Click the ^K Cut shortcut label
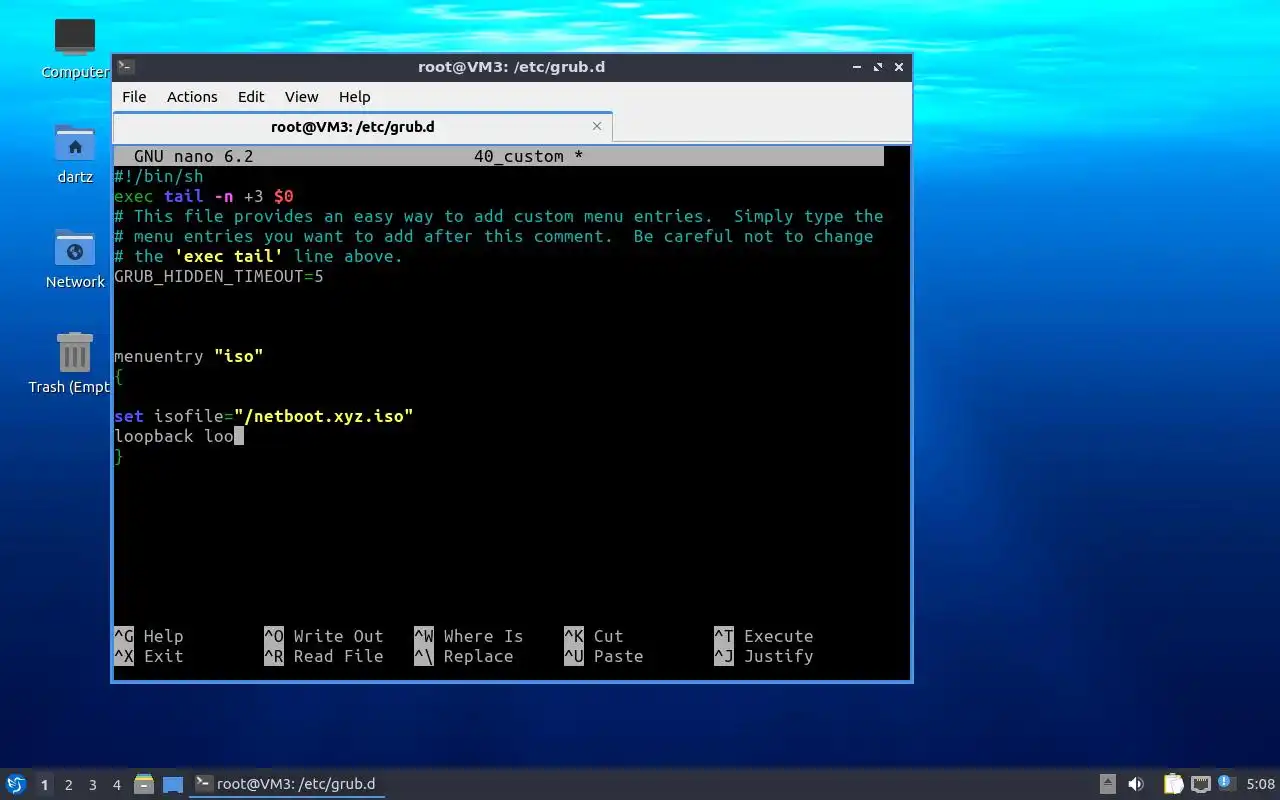1280x800 pixels. point(593,636)
